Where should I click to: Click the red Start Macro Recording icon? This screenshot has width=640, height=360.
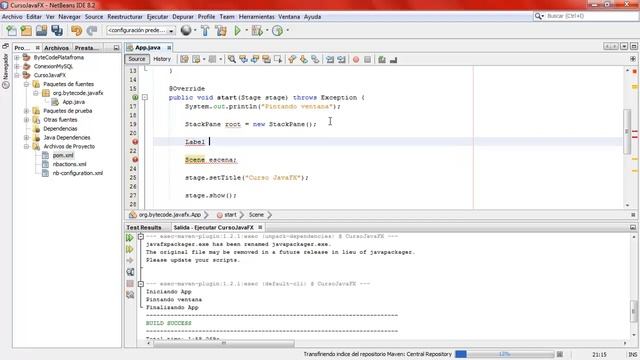tap(356, 60)
